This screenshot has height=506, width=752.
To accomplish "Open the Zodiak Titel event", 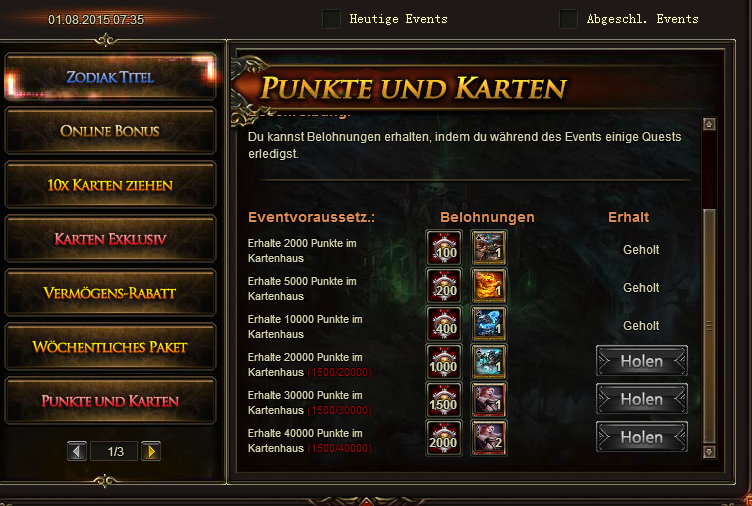I will point(110,77).
